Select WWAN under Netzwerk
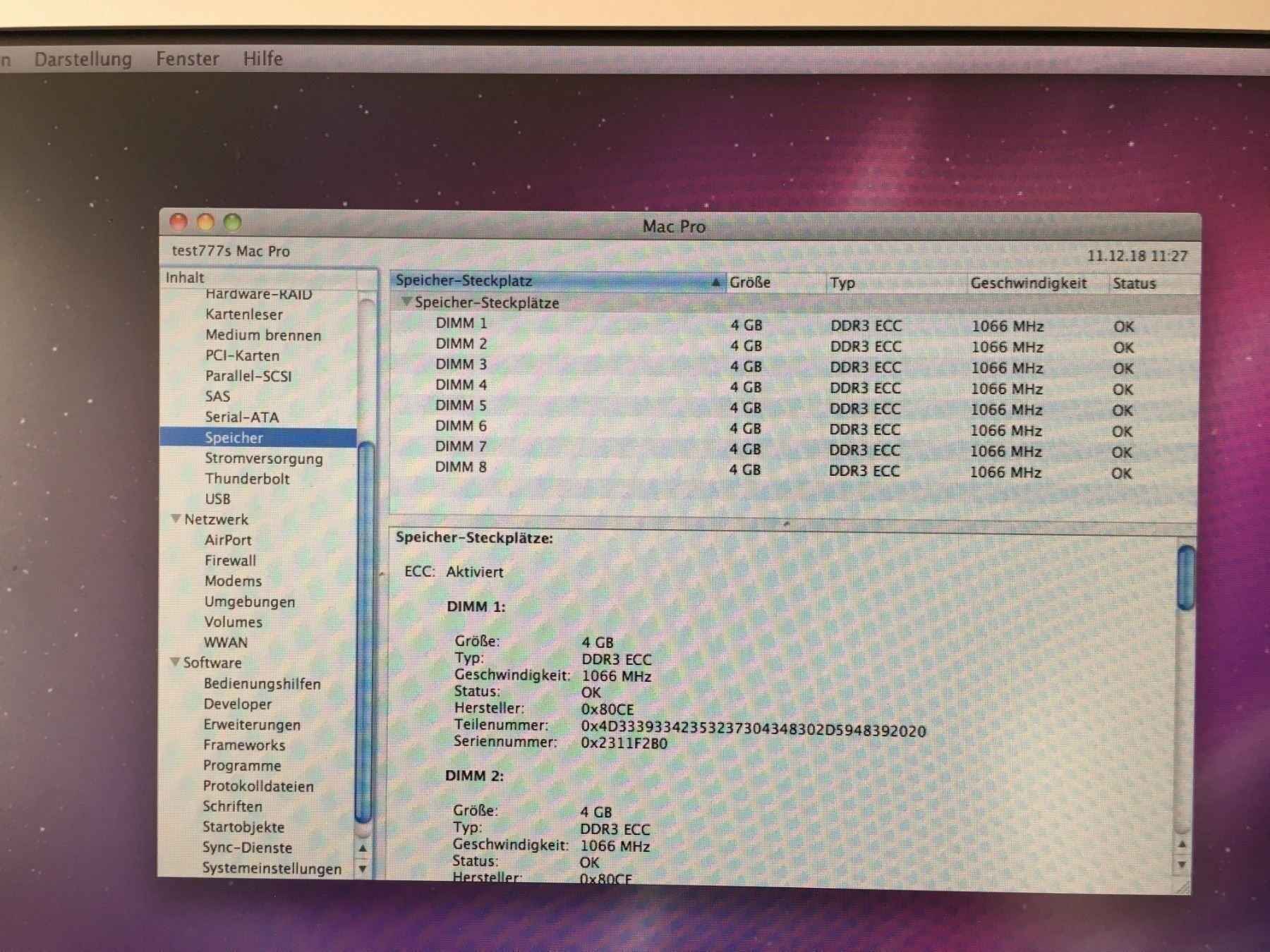 coord(225,642)
